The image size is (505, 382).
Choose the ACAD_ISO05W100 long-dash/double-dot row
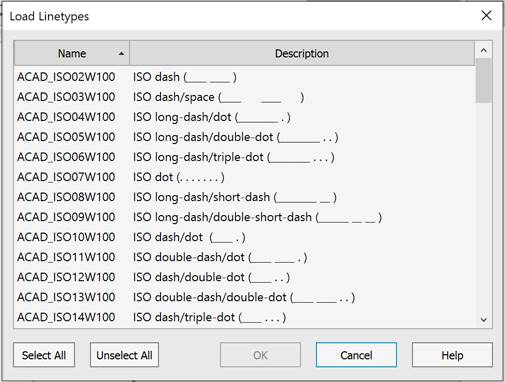point(245,137)
